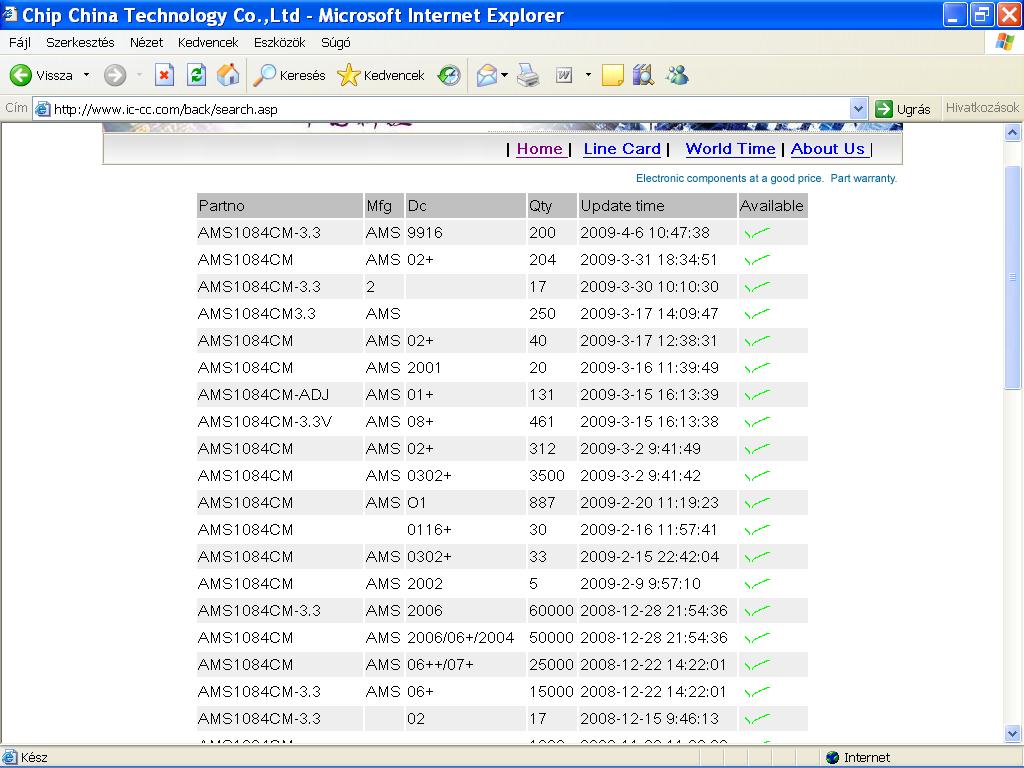Open the History clock icon
1024x768 pixels.
[x=449, y=75]
